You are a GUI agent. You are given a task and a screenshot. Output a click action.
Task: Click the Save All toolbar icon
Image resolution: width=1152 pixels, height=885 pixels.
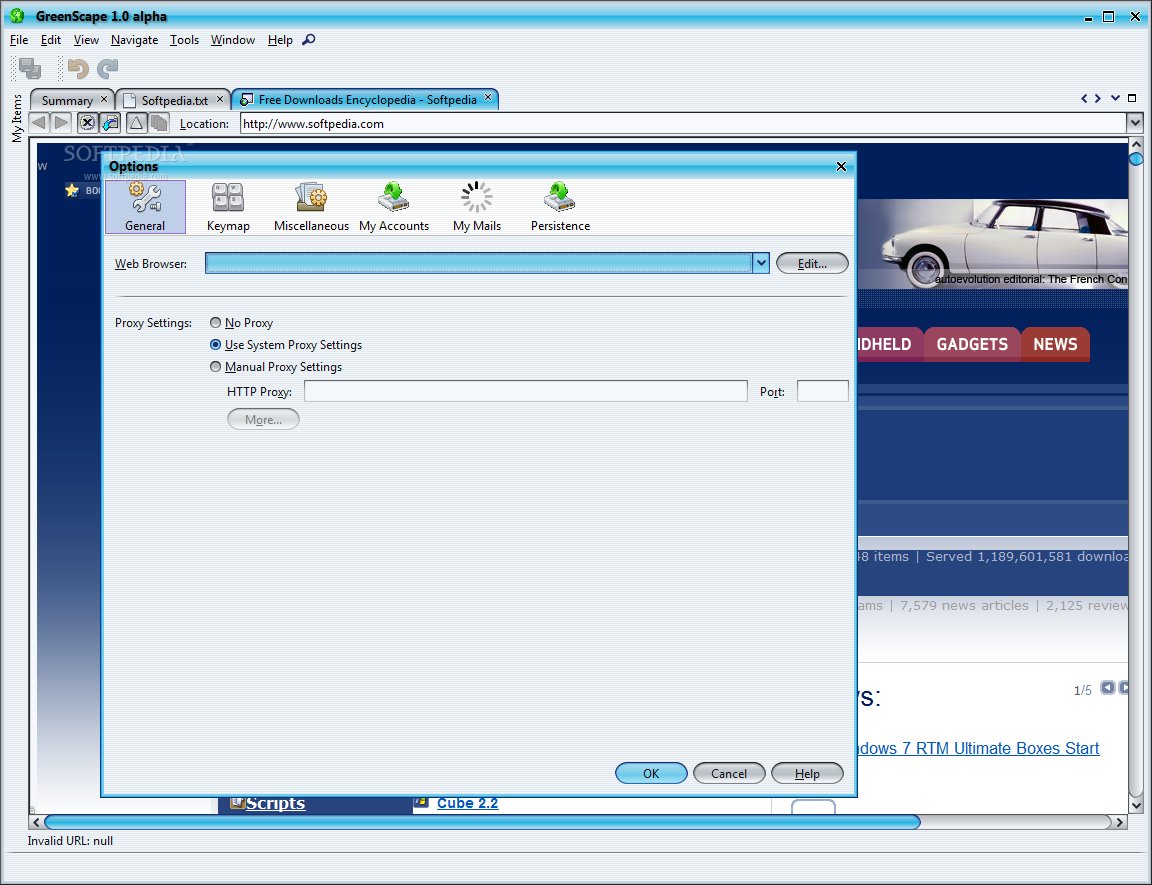tap(30, 68)
